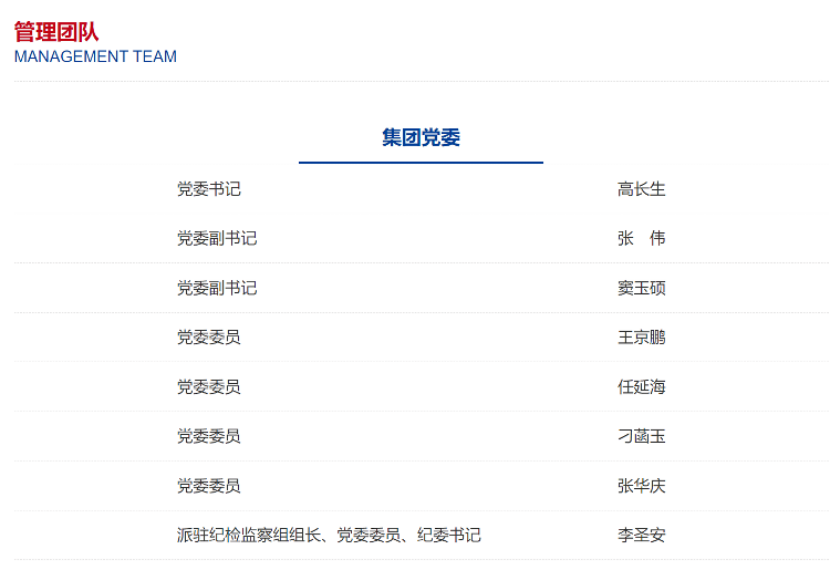Select the 集团党委 section tab
This screenshot has height=571, width=831.
(420, 138)
